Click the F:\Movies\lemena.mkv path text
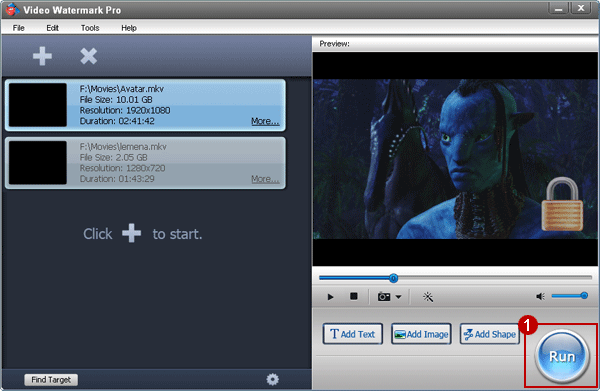This screenshot has width=600, height=391. coord(123,147)
